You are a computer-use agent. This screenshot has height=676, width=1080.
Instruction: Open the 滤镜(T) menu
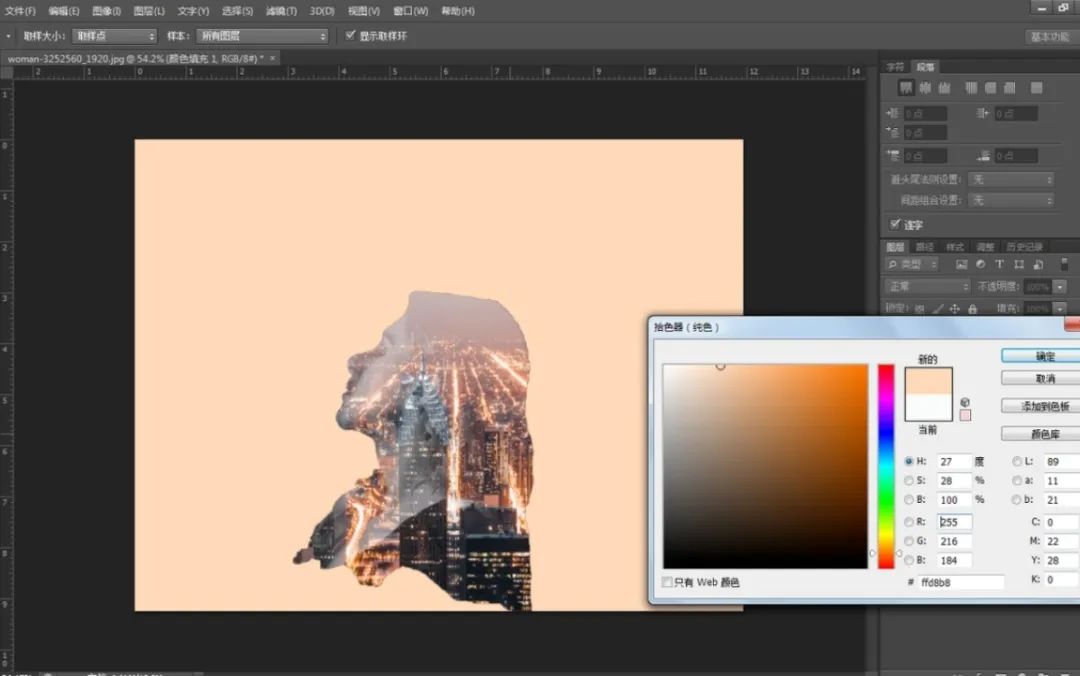[x=281, y=11]
